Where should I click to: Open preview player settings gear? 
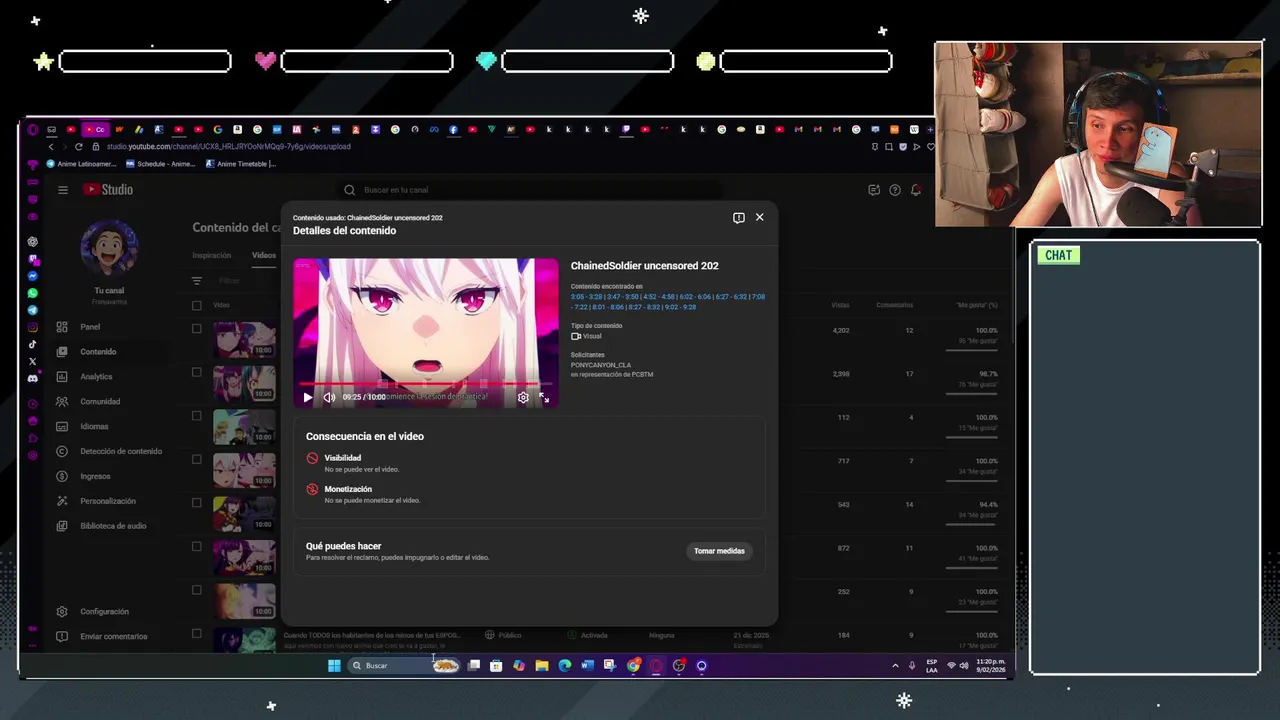point(523,397)
